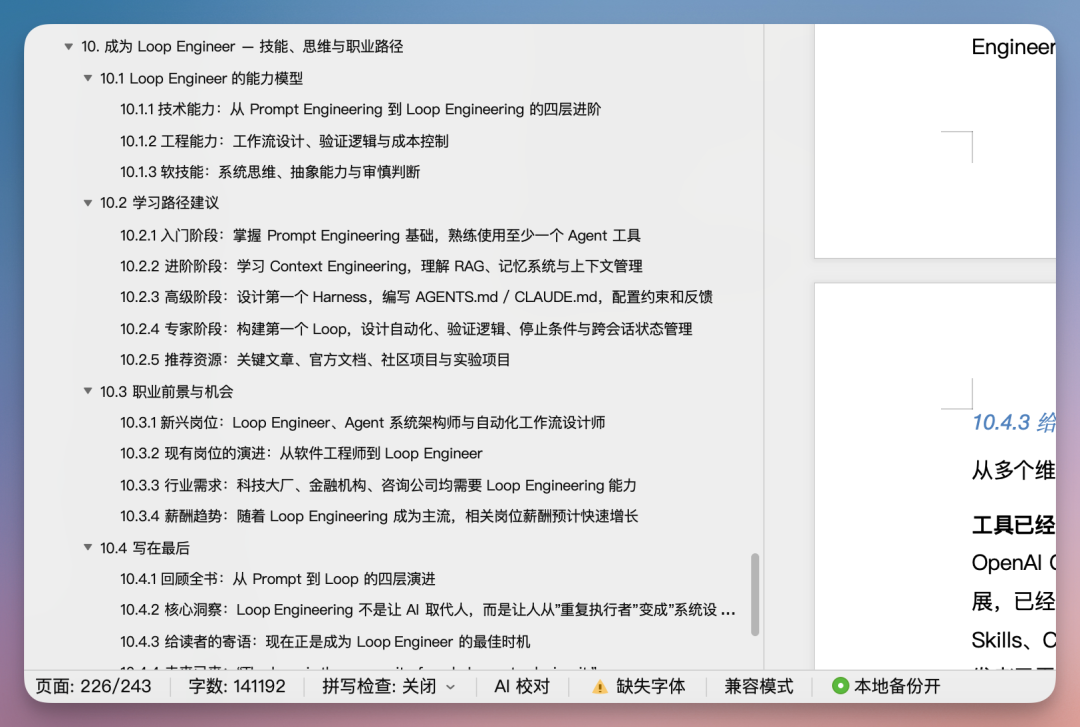Click the Skills line in document page
Viewport: 1080px width, 727px height.
click(x=1013, y=640)
